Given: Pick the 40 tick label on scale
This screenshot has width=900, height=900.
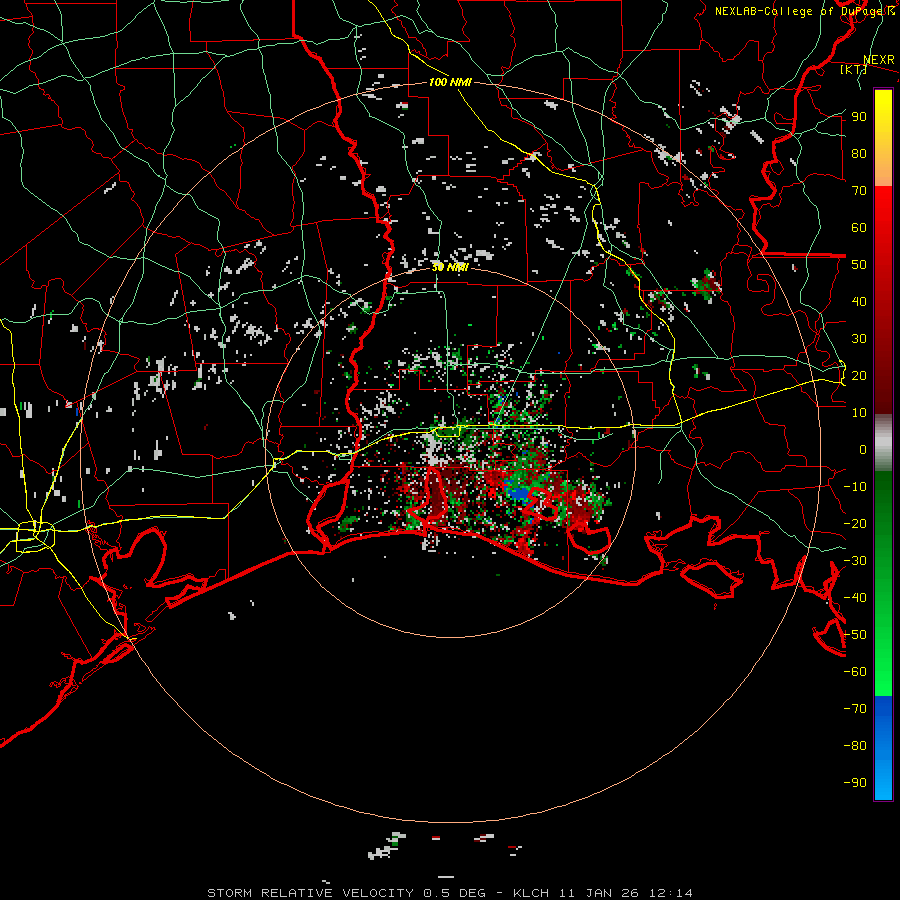Looking at the screenshot, I should (859, 301).
